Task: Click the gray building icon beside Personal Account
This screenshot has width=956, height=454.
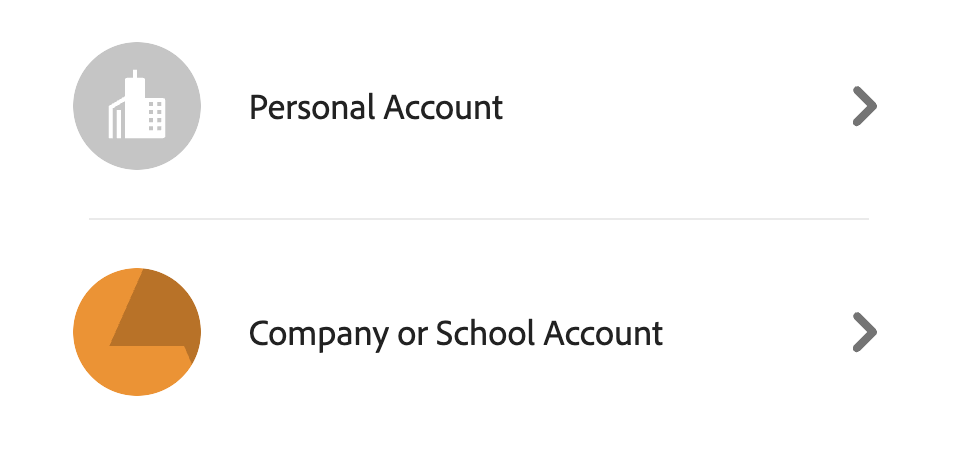Action: (137, 106)
